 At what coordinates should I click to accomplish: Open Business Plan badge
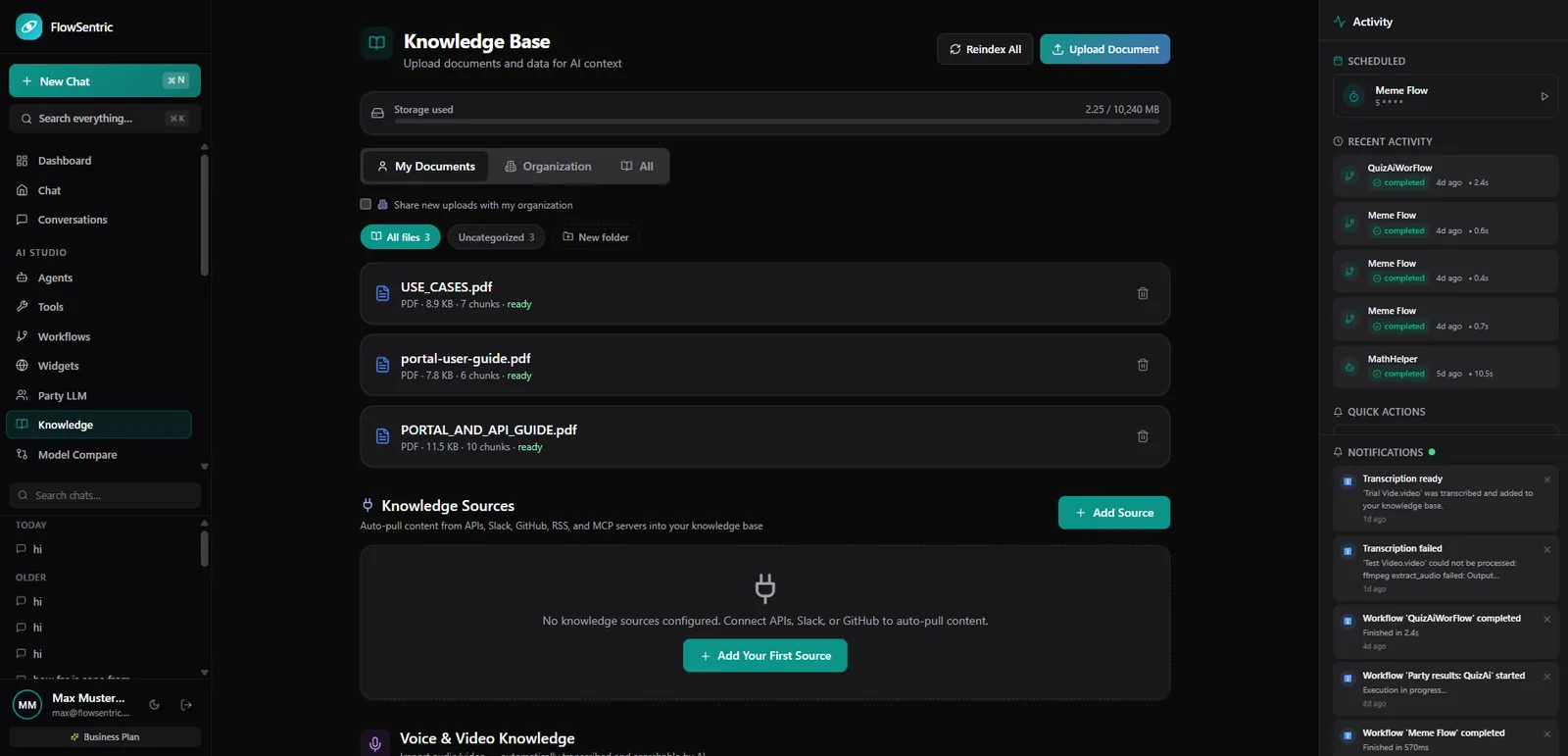(105, 736)
